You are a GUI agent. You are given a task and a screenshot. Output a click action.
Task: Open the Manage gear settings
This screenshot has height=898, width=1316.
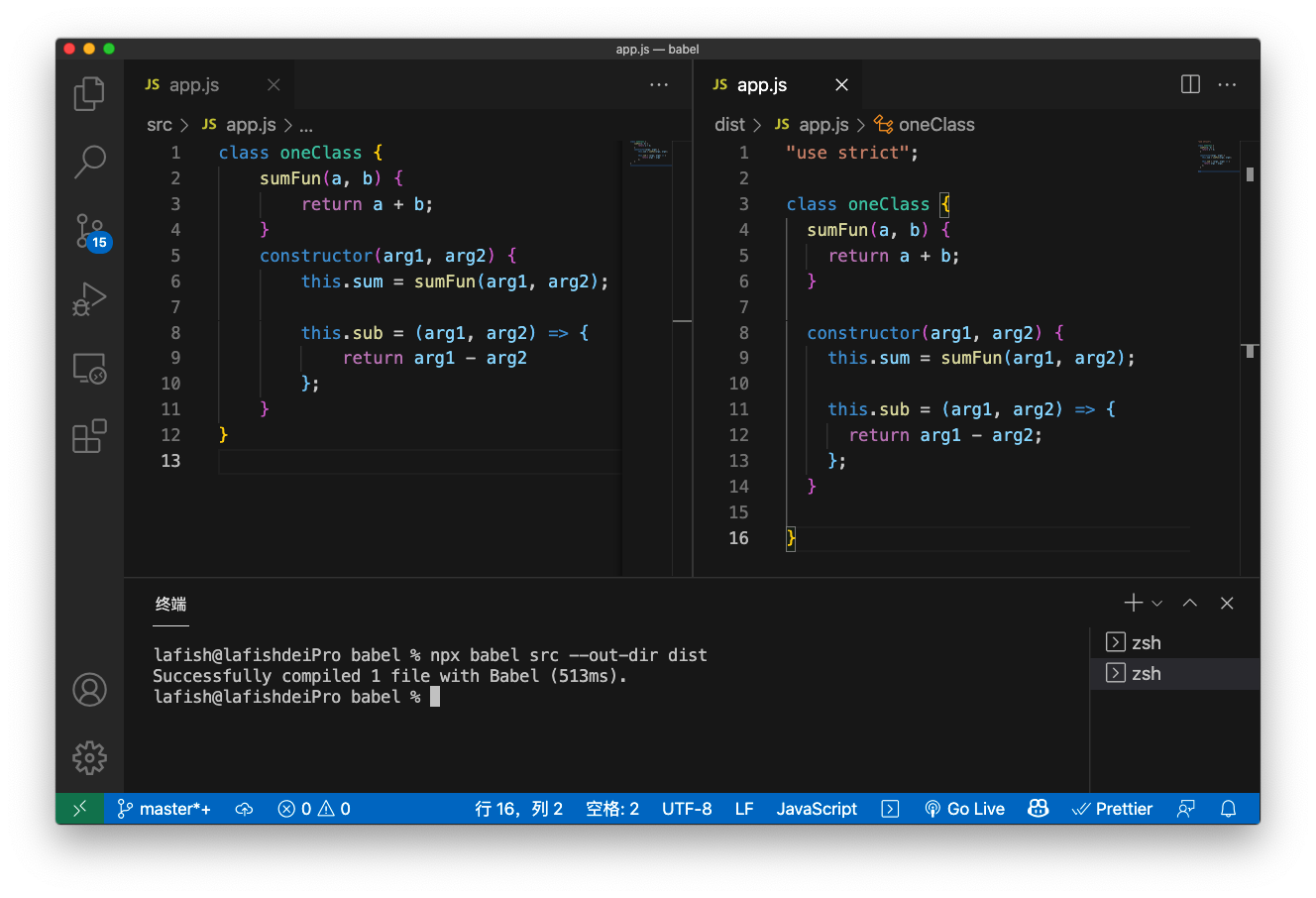click(x=89, y=757)
